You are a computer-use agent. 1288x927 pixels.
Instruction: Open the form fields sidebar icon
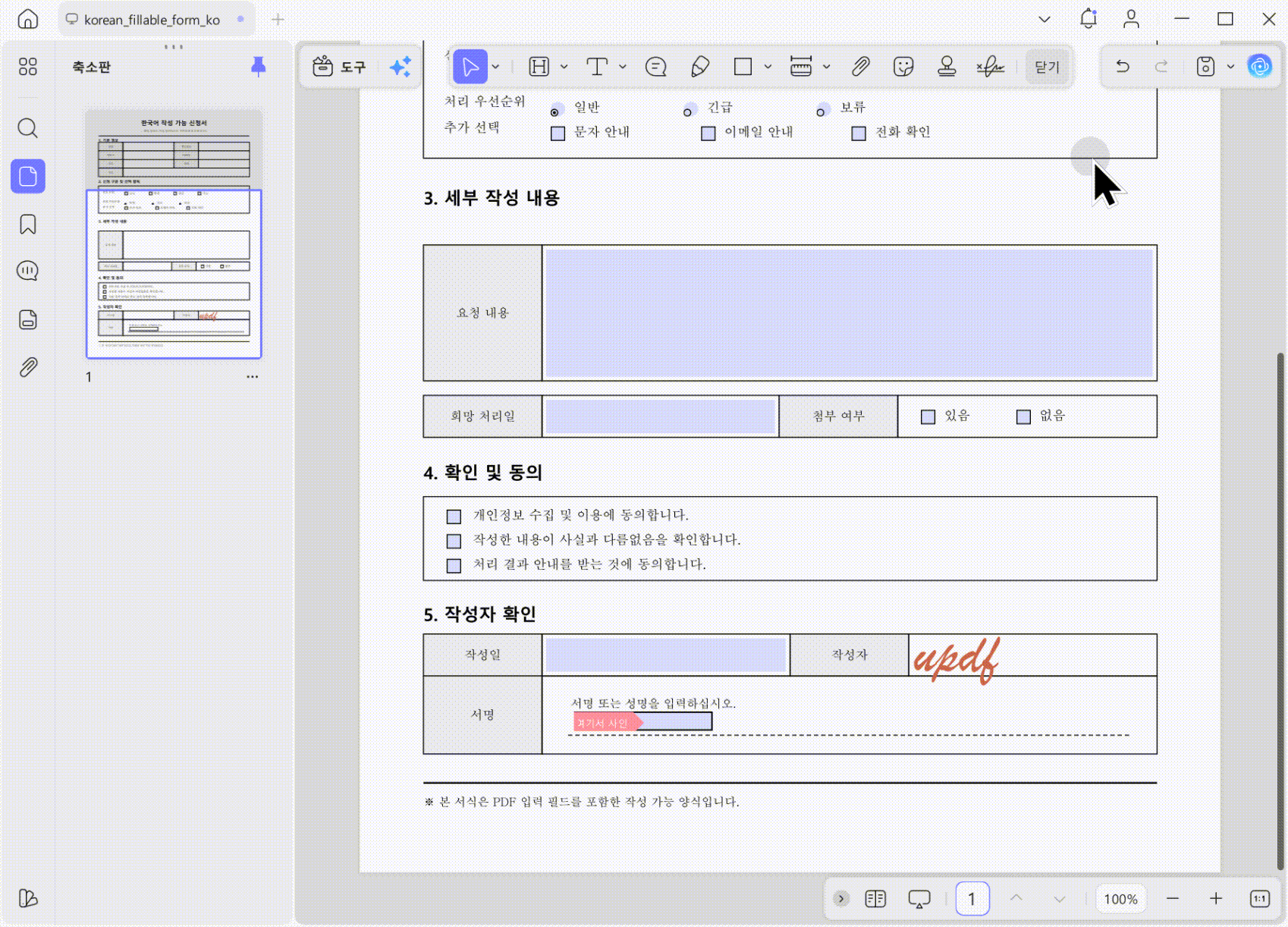pos(28,319)
